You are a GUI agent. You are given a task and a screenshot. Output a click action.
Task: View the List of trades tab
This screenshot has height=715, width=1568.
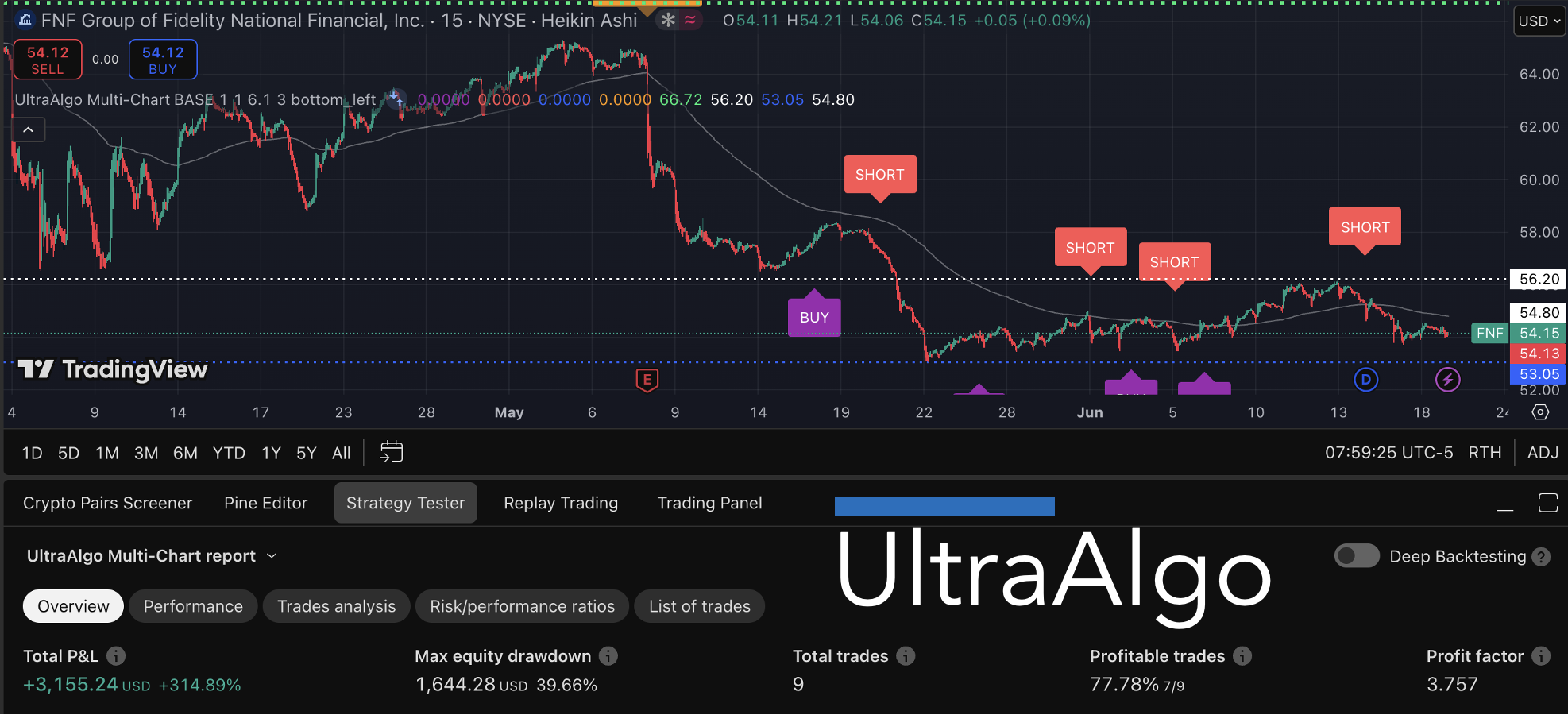click(x=700, y=606)
